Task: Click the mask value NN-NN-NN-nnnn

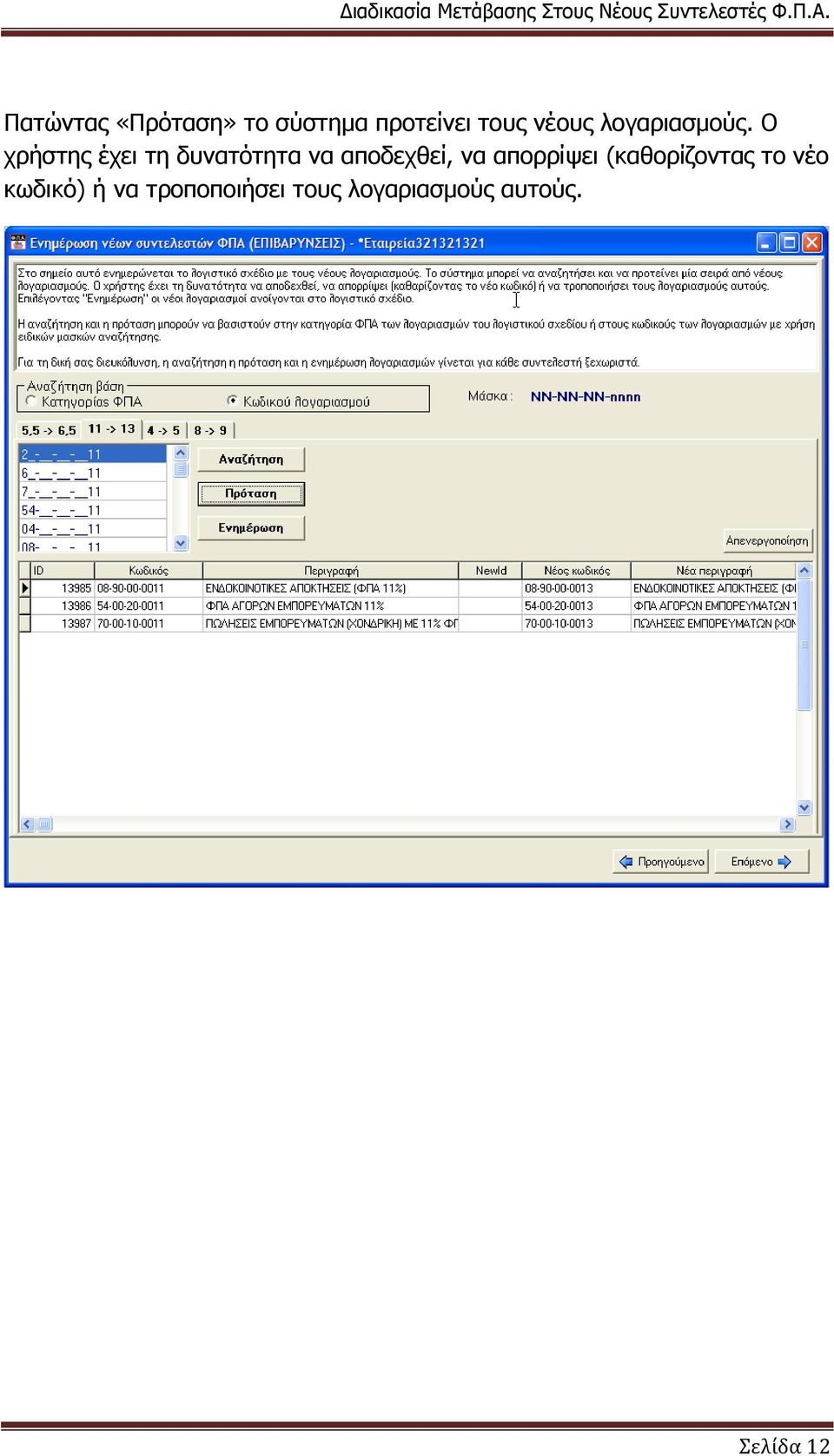Action: pos(586,397)
